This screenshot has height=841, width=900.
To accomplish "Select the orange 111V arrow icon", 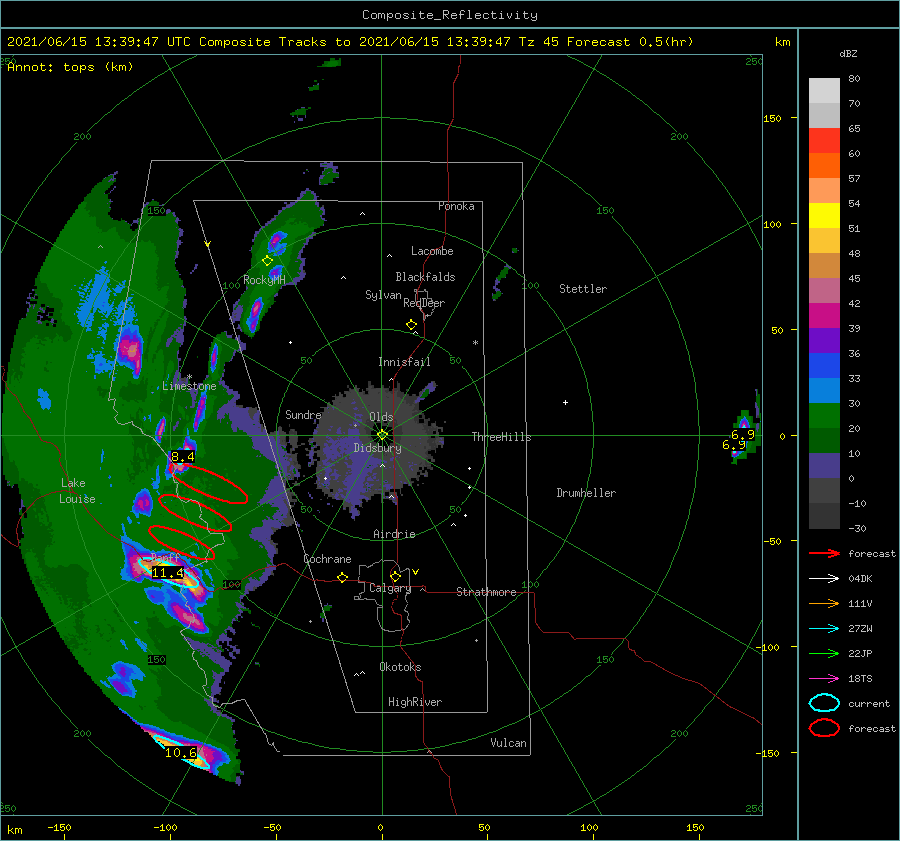I will click(x=824, y=603).
